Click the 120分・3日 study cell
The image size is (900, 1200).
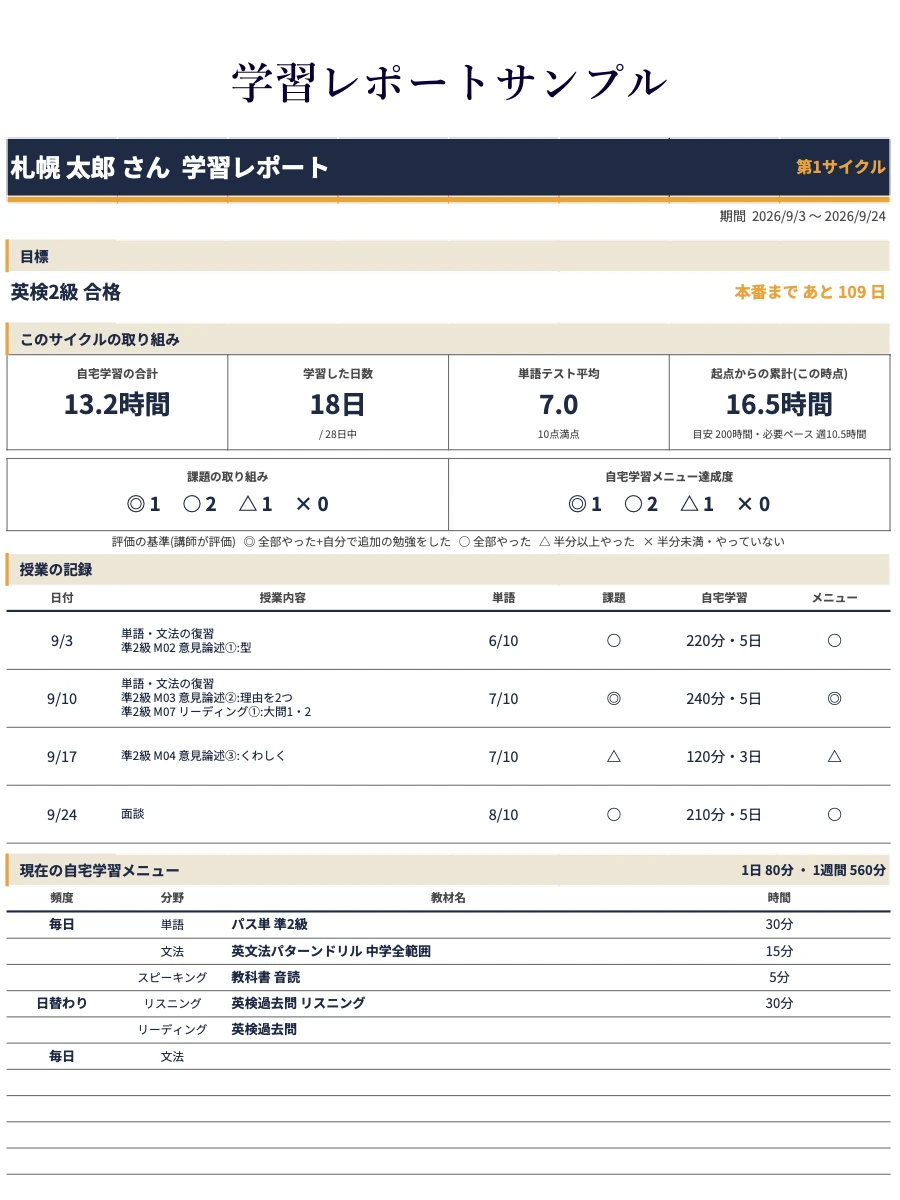coord(724,757)
